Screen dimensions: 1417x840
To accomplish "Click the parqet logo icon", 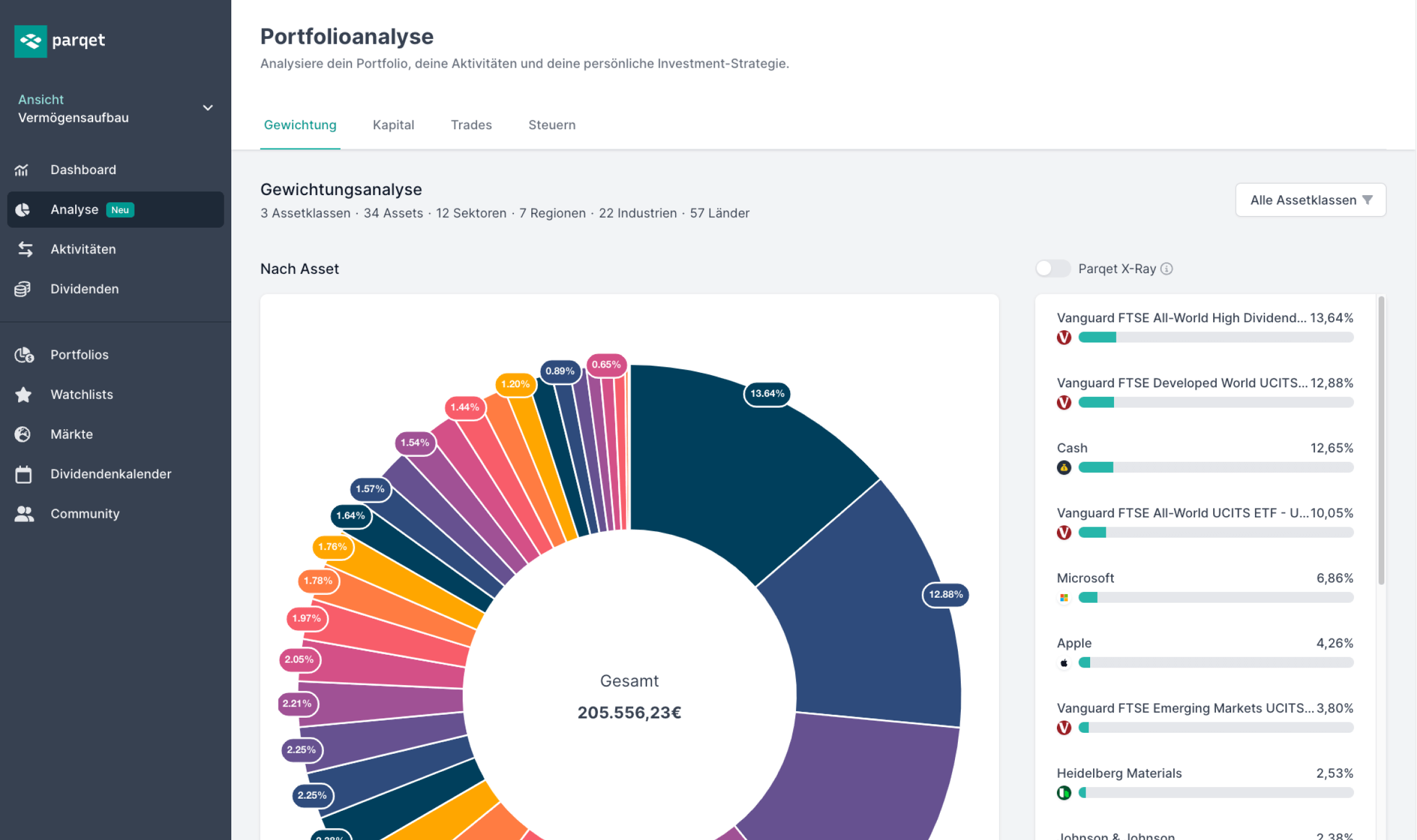I will [30, 41].
